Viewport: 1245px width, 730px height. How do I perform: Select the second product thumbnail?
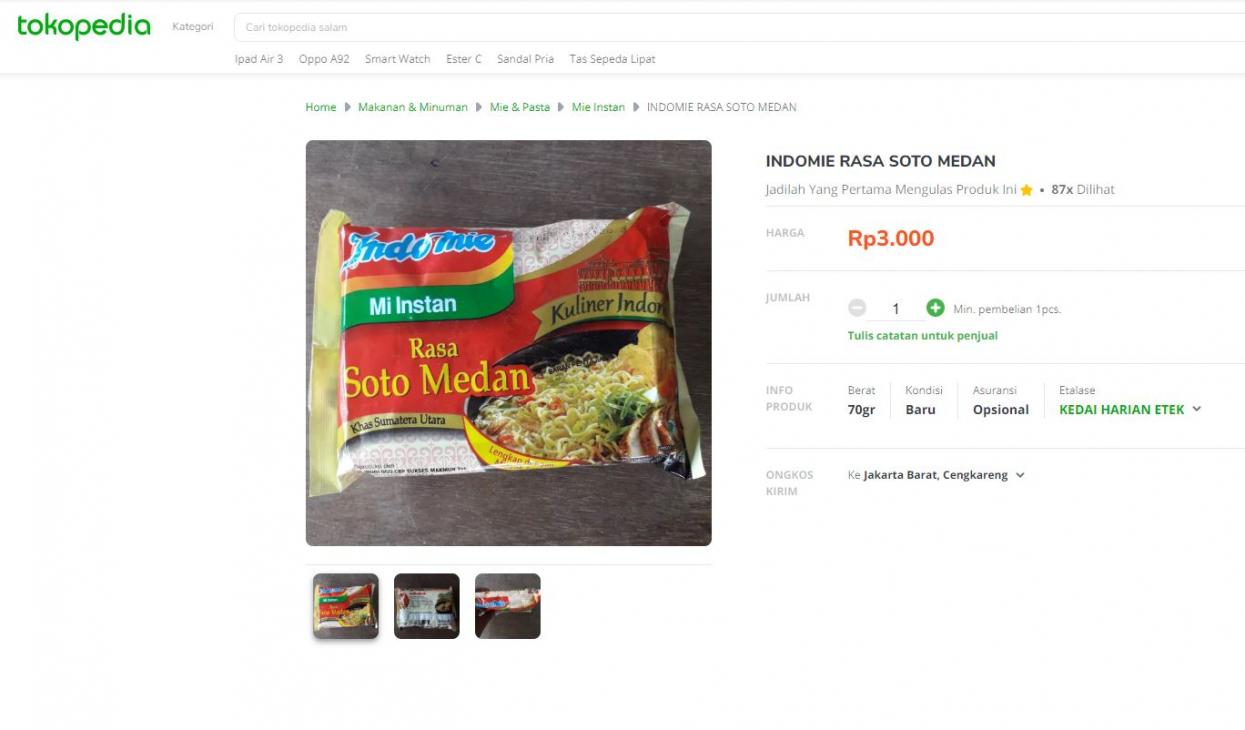click(426, 606)
